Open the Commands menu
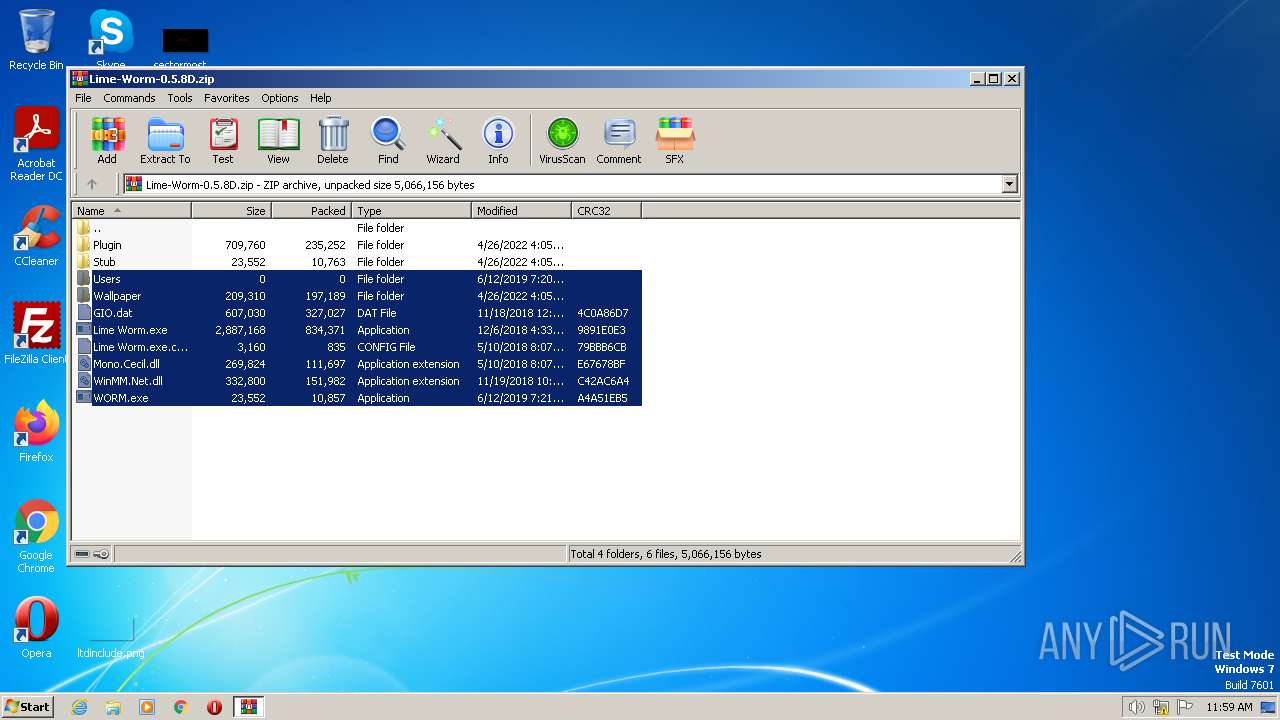This screenshot has height=720, width=1280. point(129,98)
